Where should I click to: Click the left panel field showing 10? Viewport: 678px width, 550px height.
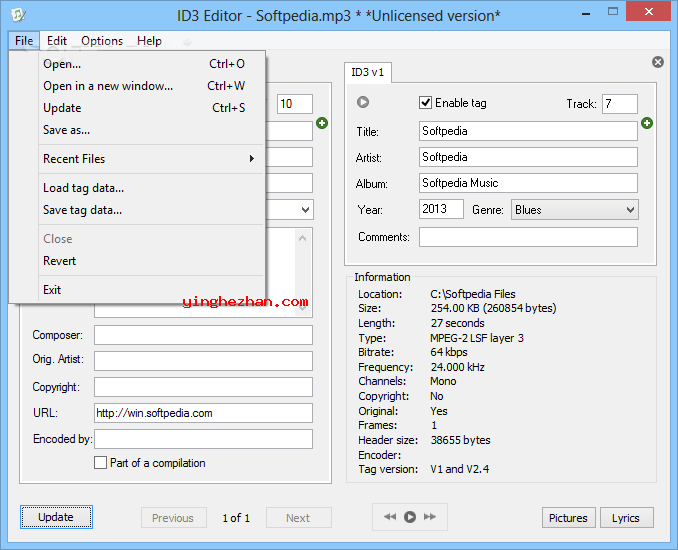tap(295, 104)
